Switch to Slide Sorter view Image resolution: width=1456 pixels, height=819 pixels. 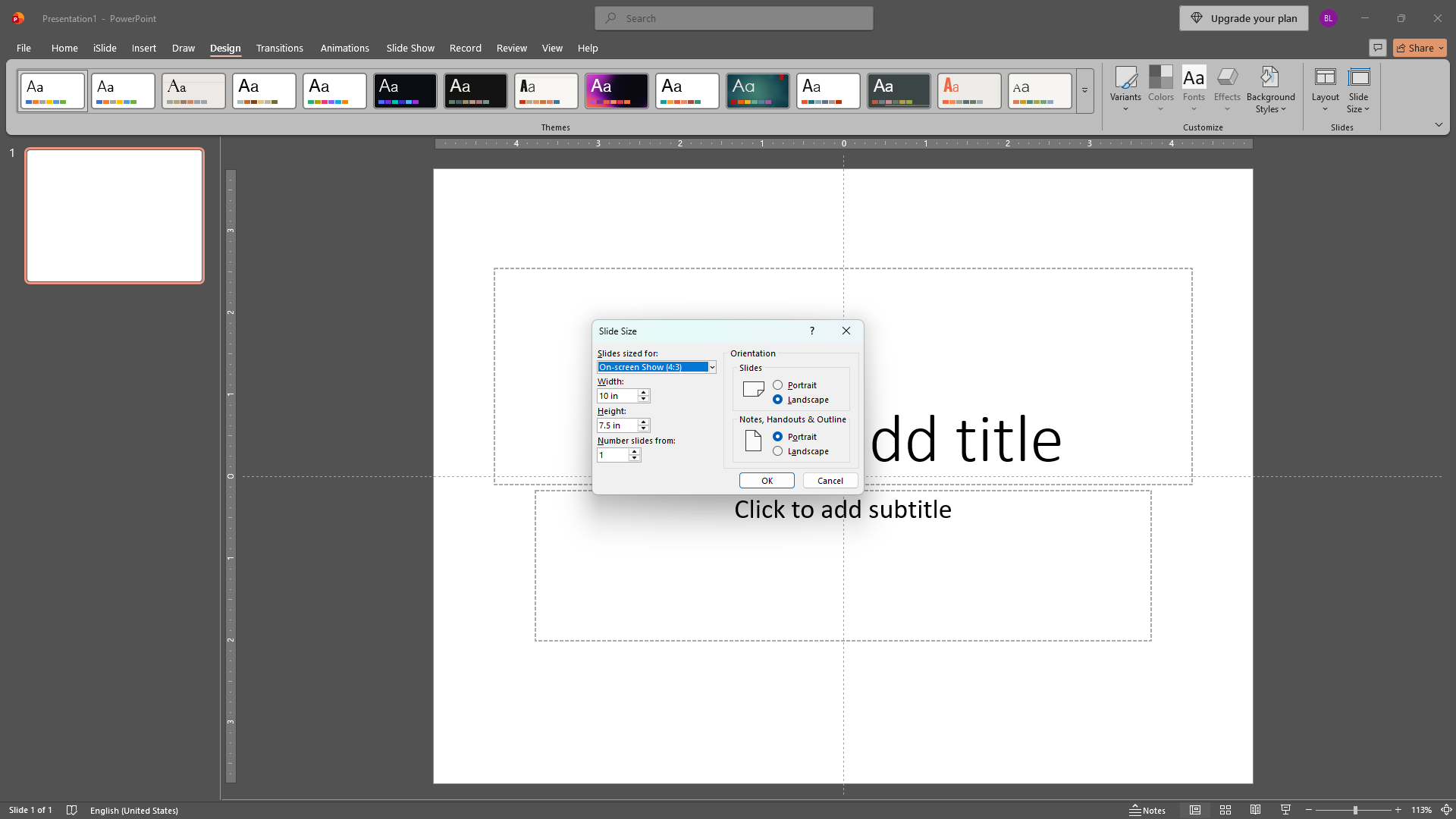coord(1225,810)
